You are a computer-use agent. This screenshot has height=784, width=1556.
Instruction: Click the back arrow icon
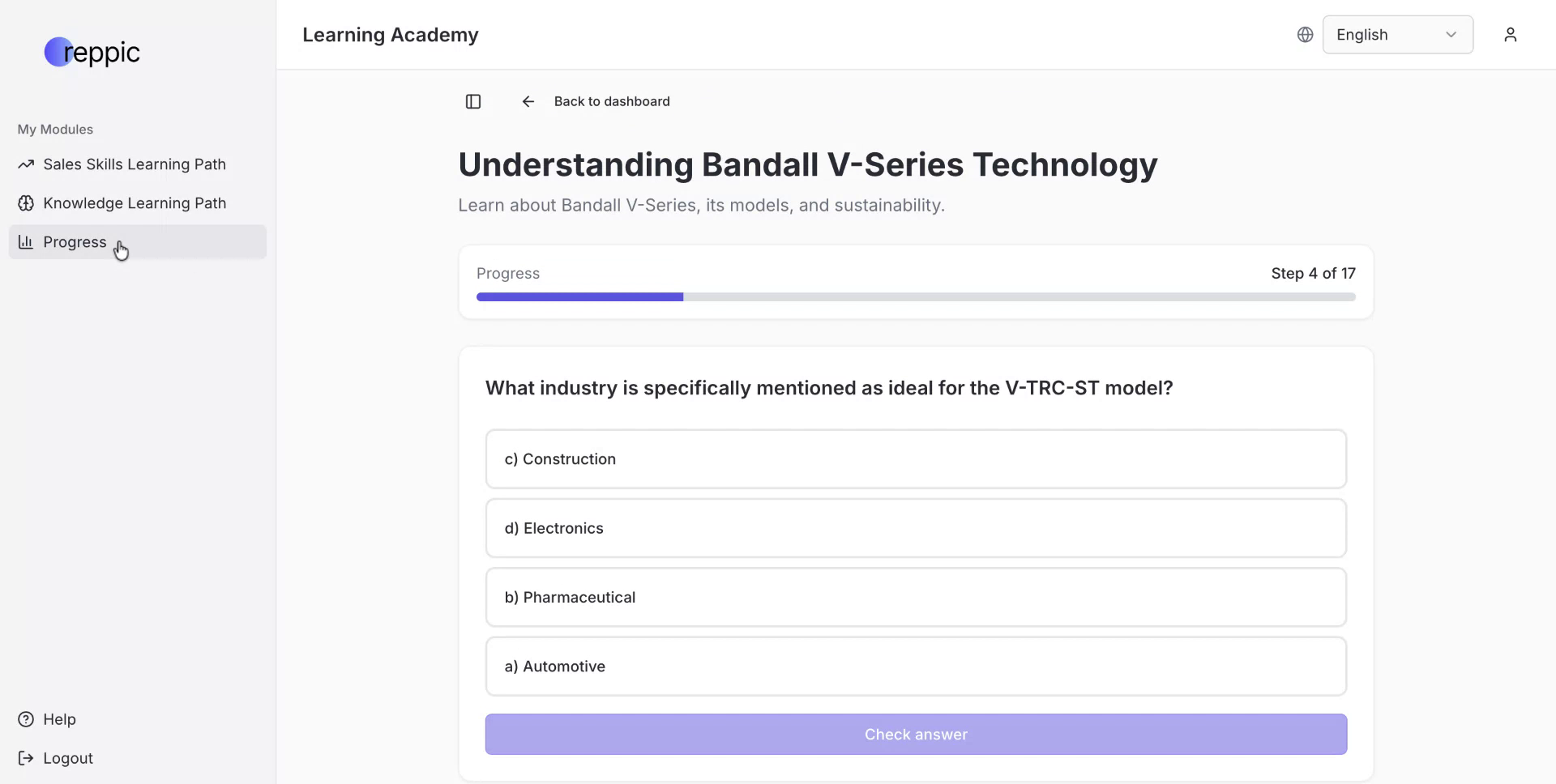[x=528, y=101]
